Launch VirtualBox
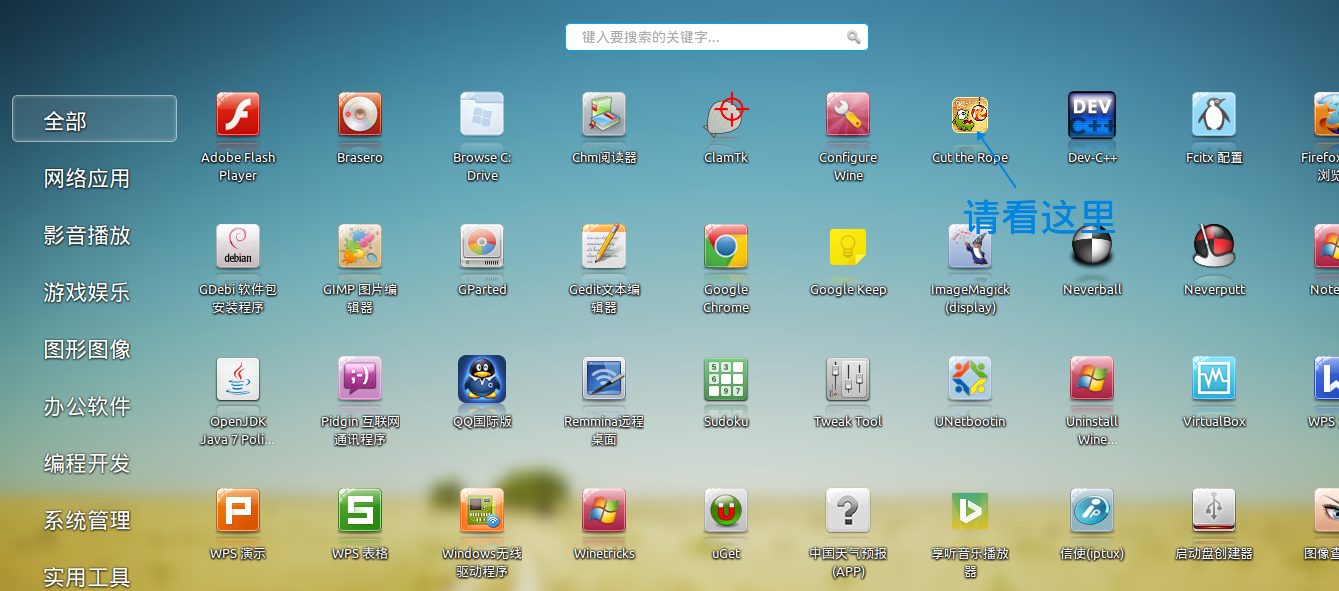The image size is (1339, 591). pos(1214,378)
